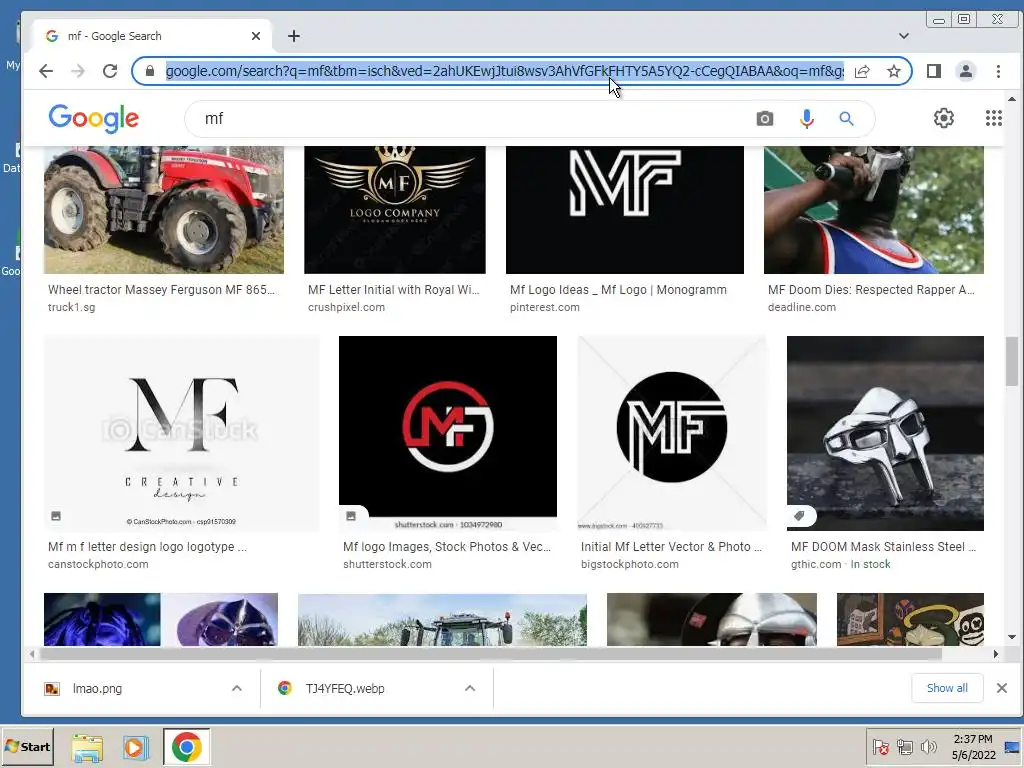Screen dimensions: 1024x768
Task: Toggle the Chrome side panel
Action: pos(934,71)
